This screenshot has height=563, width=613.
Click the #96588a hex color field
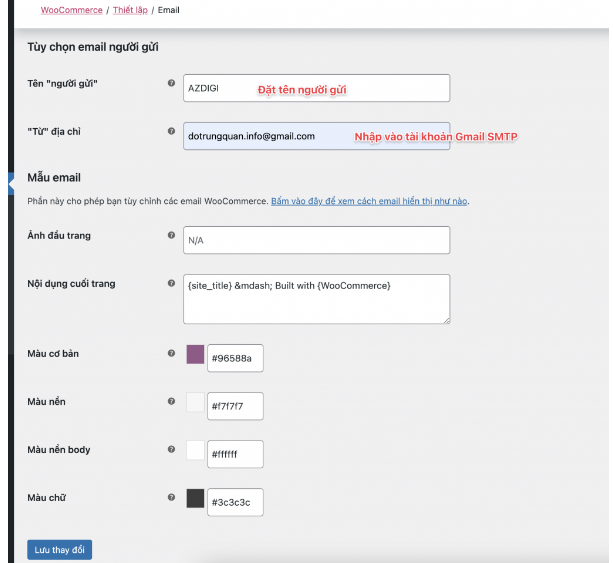235,358
